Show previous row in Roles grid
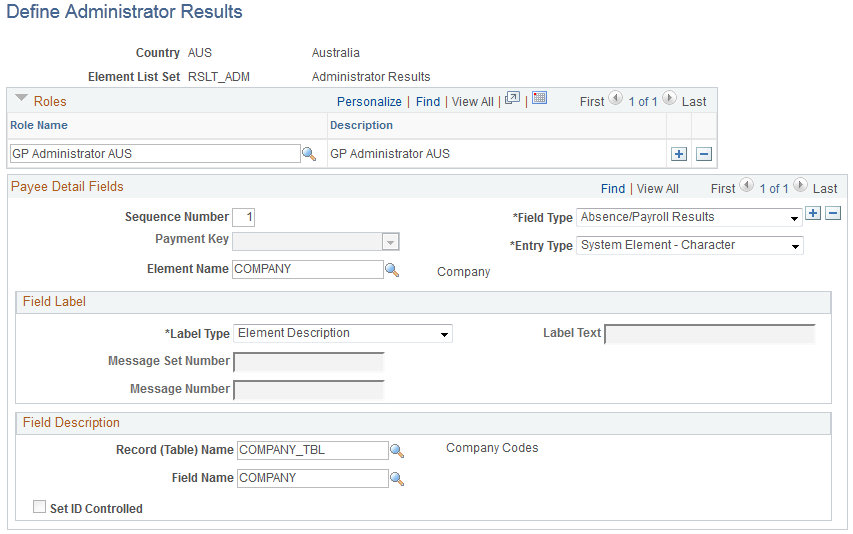This screenshot has height=534, width=853. 615,98
